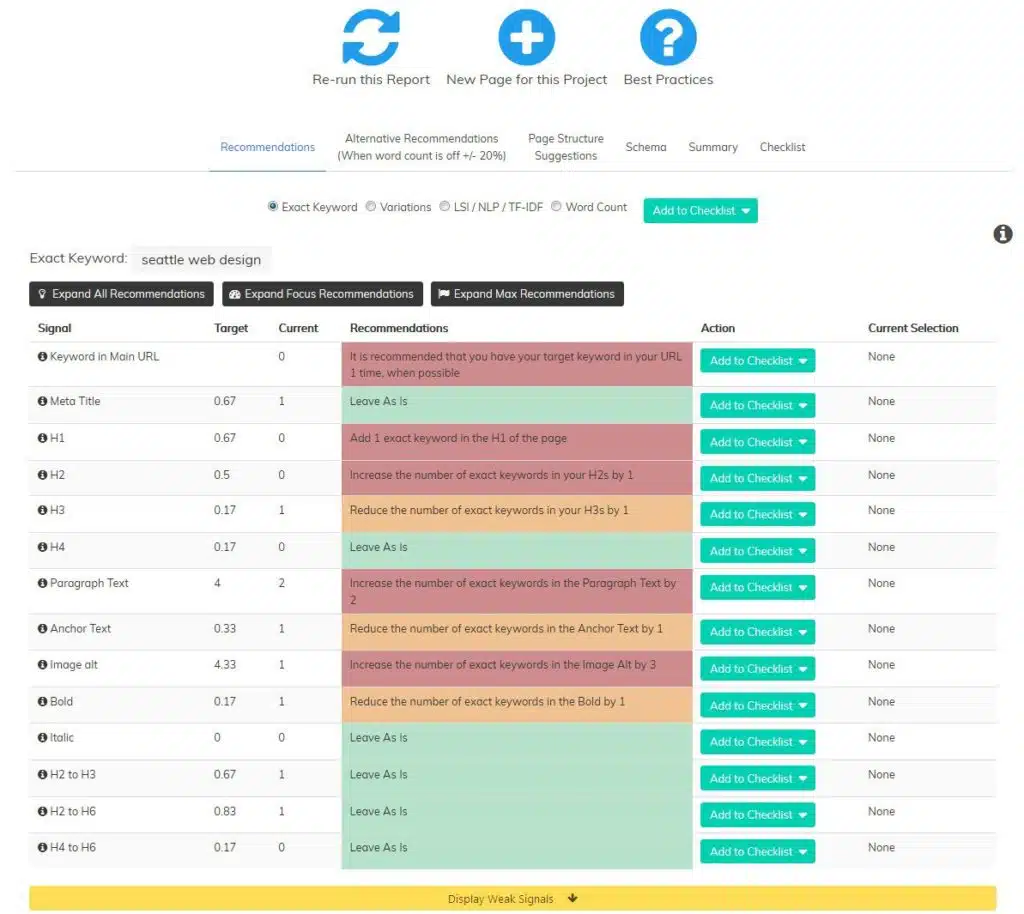
Task: Select the Word Count radio button
Action: click(x=556, y=207)
